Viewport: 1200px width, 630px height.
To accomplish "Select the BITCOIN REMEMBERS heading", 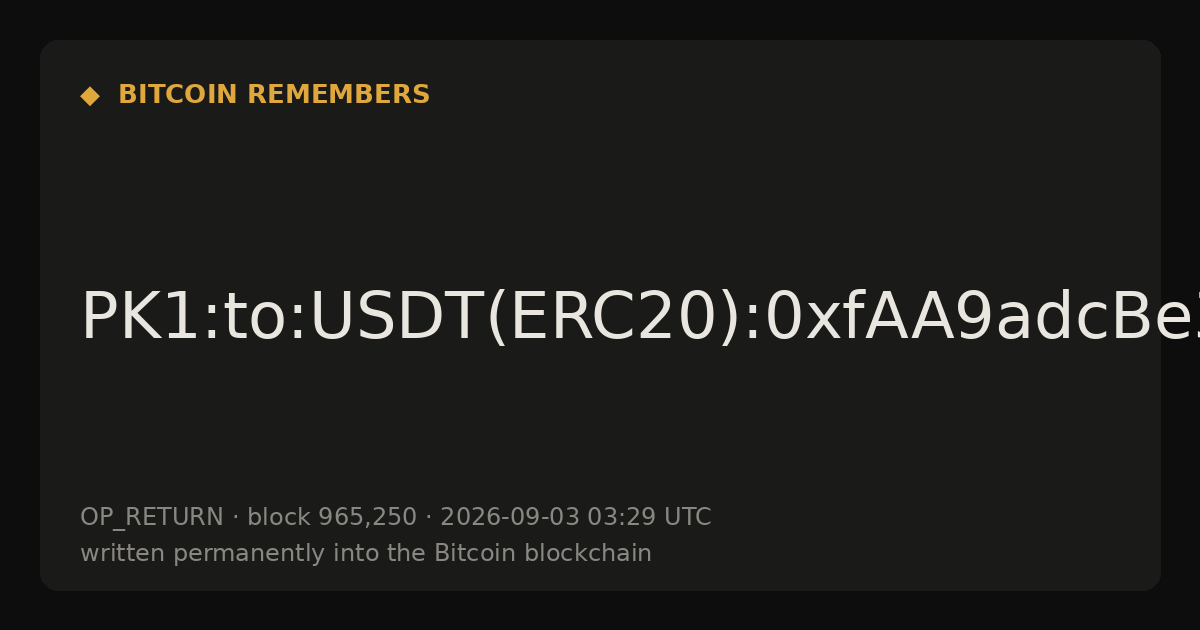I will click(x=274, y=95).
